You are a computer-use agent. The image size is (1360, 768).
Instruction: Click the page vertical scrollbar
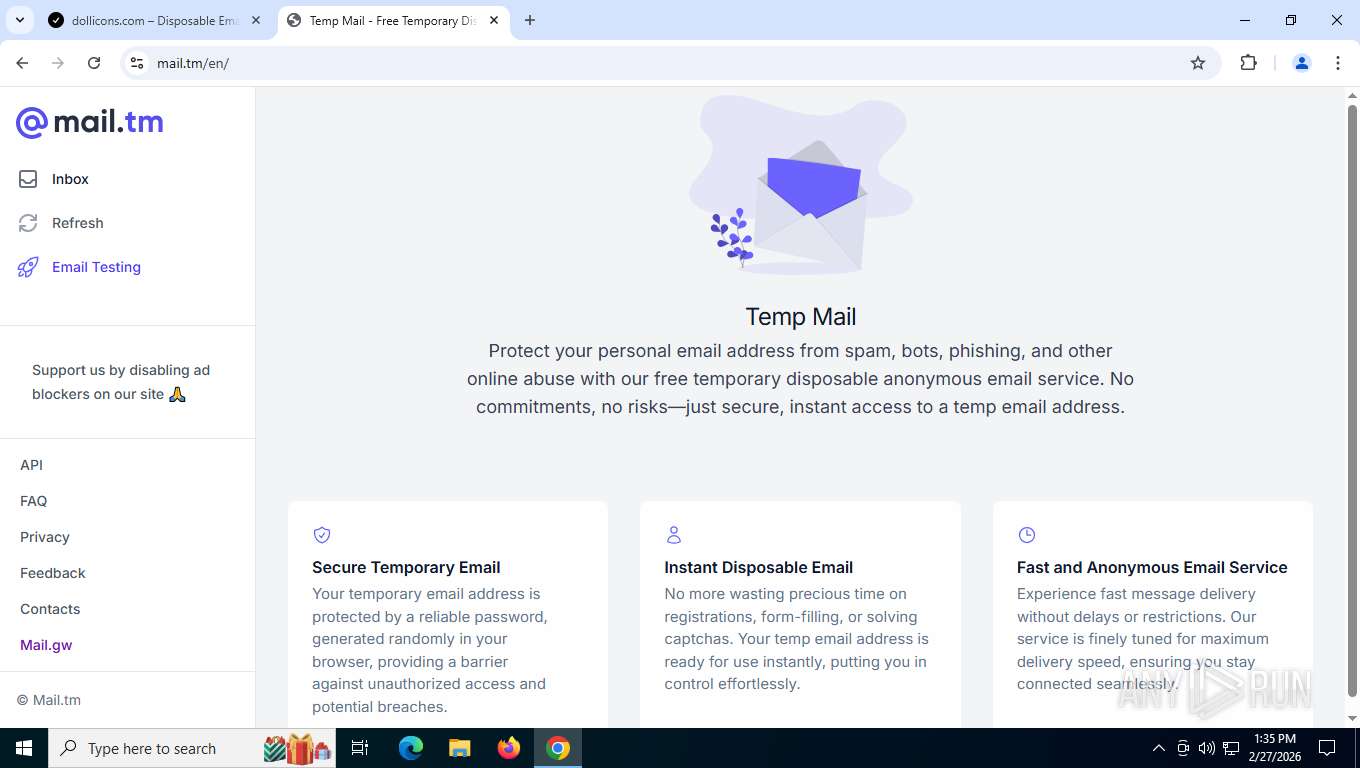pyautogui.click(x=1353, y=400)
